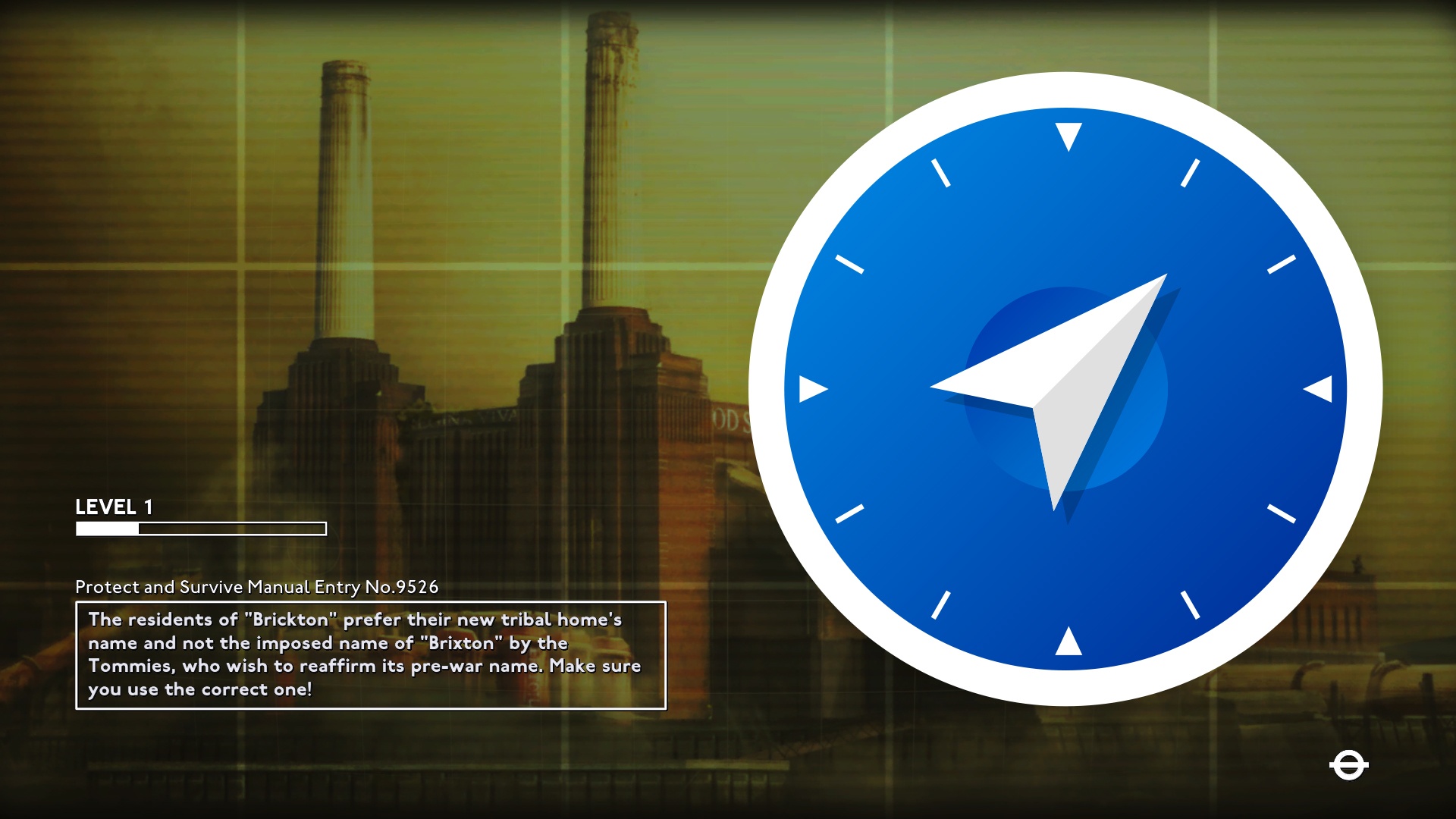Click the Protect and Survive Manual Entry heading
The height and width of the screenshot is (819, 1456).
coord(256,587)
